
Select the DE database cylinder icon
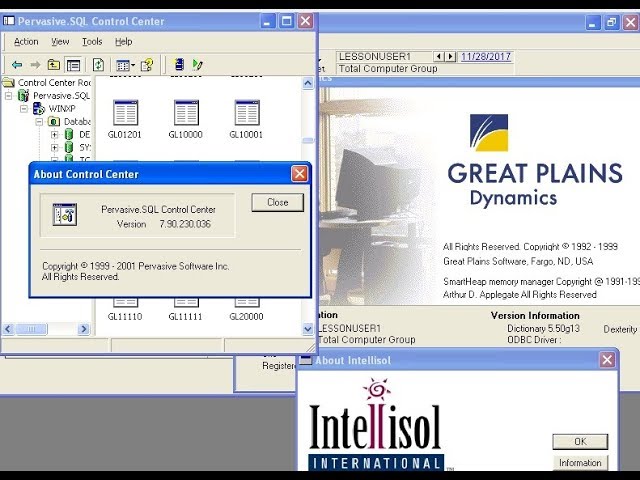point(69,134)
